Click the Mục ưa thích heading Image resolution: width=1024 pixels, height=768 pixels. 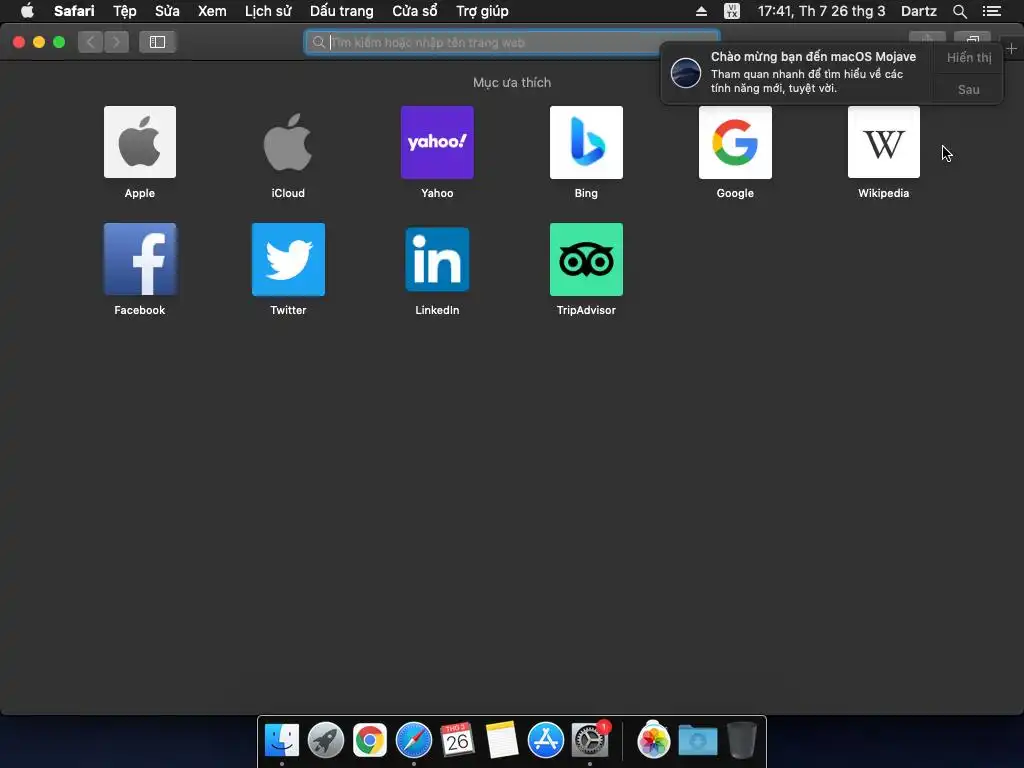(x=512, y=82)
